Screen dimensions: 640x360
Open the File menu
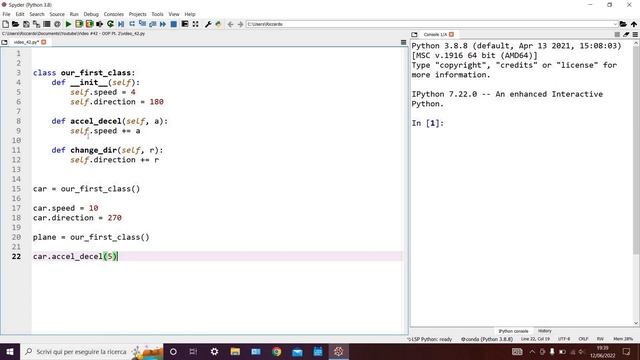[6, 14]
